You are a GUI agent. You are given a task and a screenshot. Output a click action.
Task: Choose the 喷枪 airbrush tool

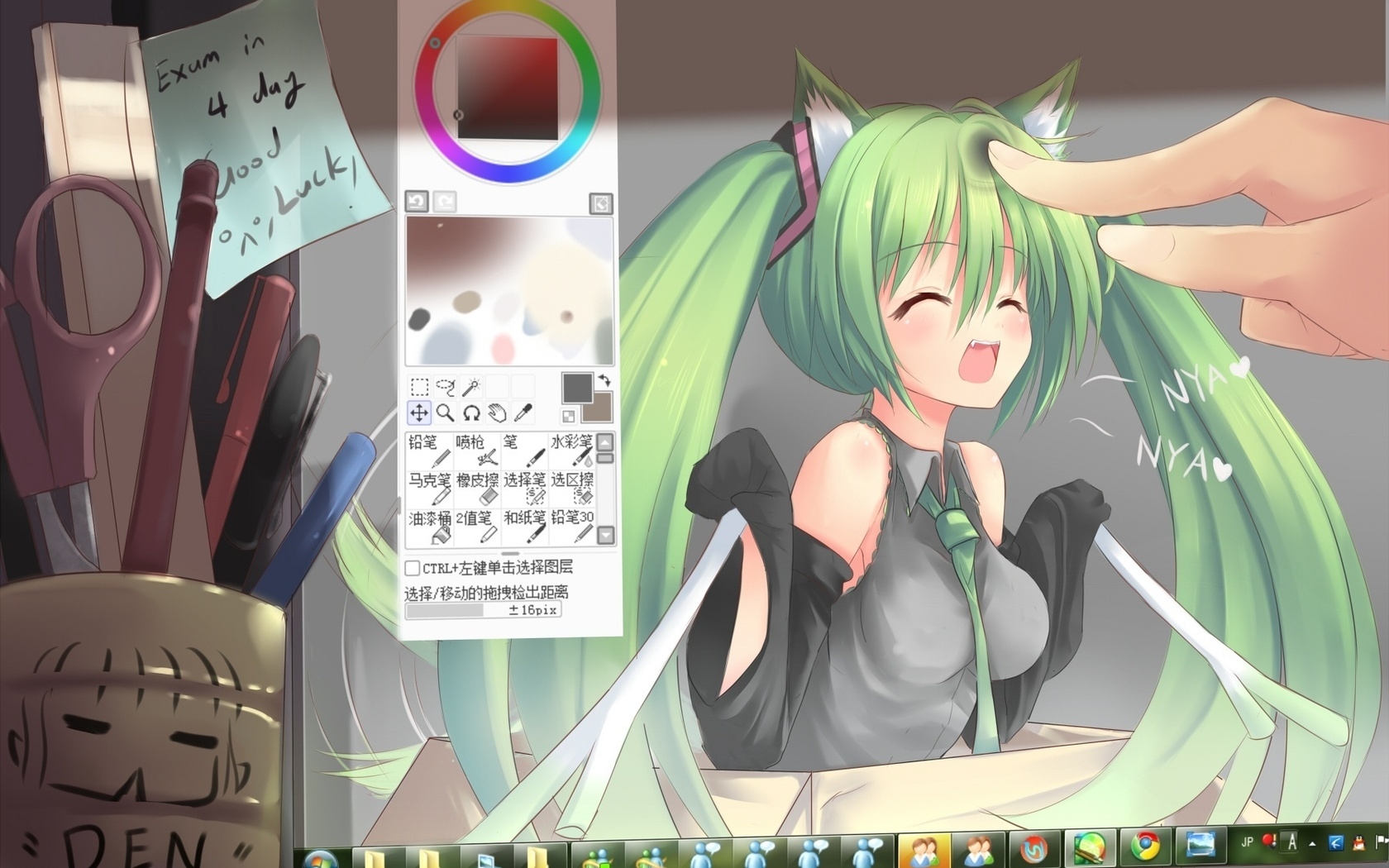pyautogui.click(x=477, y=451)
